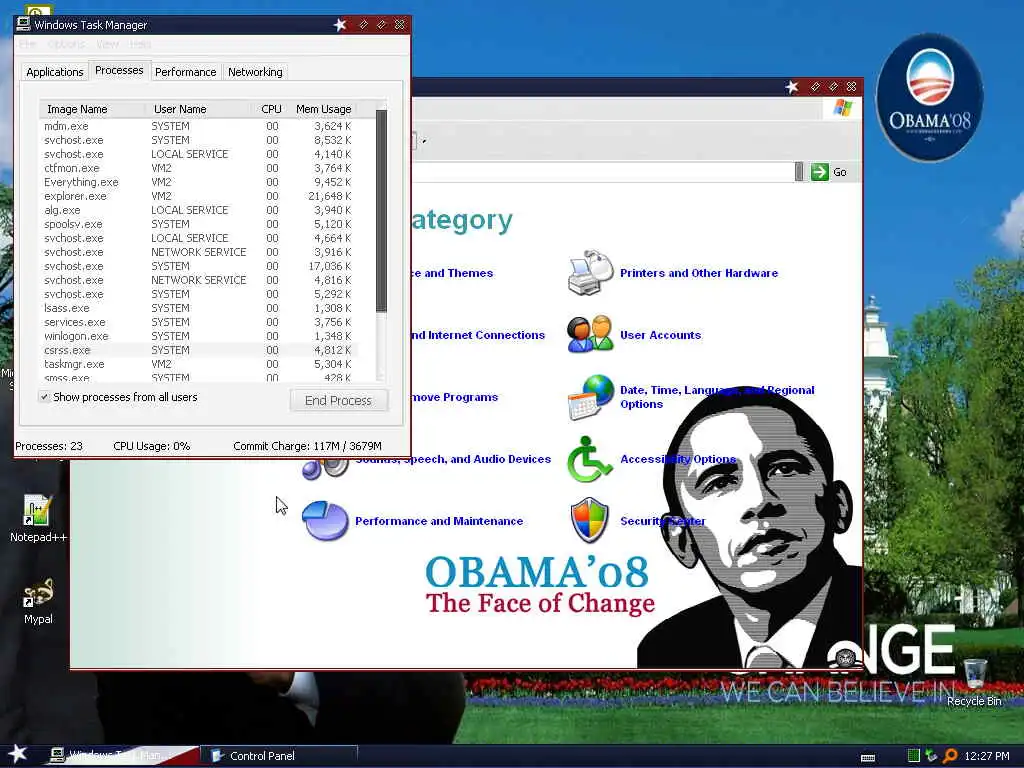Click the keyboard tray icon
Viewport: 1024px width, 768px height.
[868, 758]
